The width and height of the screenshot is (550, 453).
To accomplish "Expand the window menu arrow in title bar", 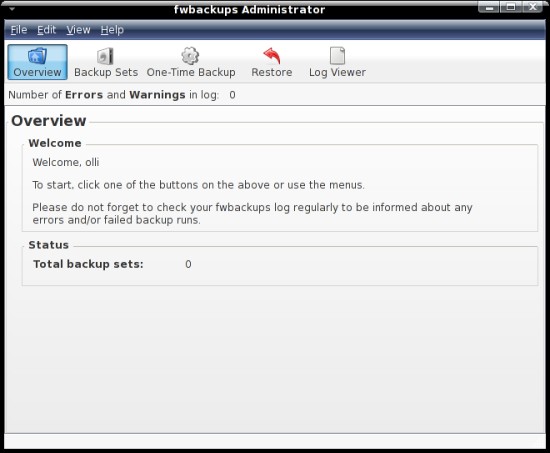I will (12, 9).
